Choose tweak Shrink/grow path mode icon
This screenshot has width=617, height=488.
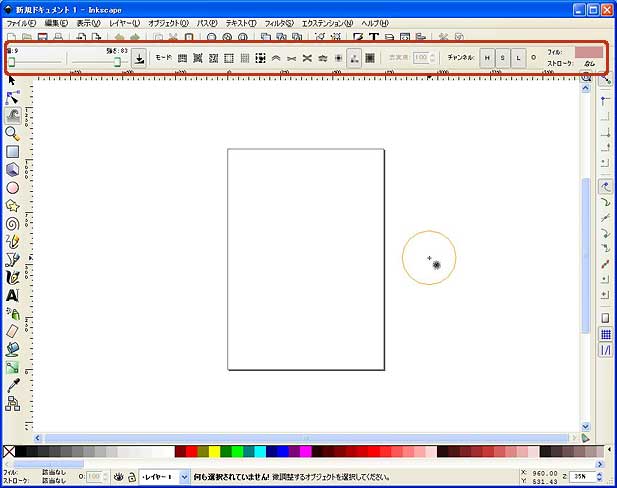(x=292, y=58)
